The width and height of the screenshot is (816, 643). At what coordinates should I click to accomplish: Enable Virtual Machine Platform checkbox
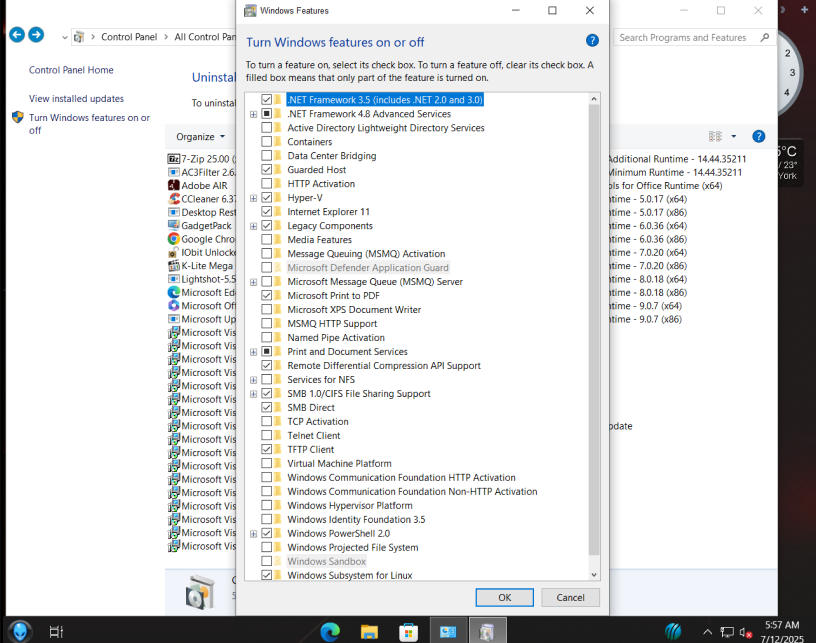tap(266, 464)
